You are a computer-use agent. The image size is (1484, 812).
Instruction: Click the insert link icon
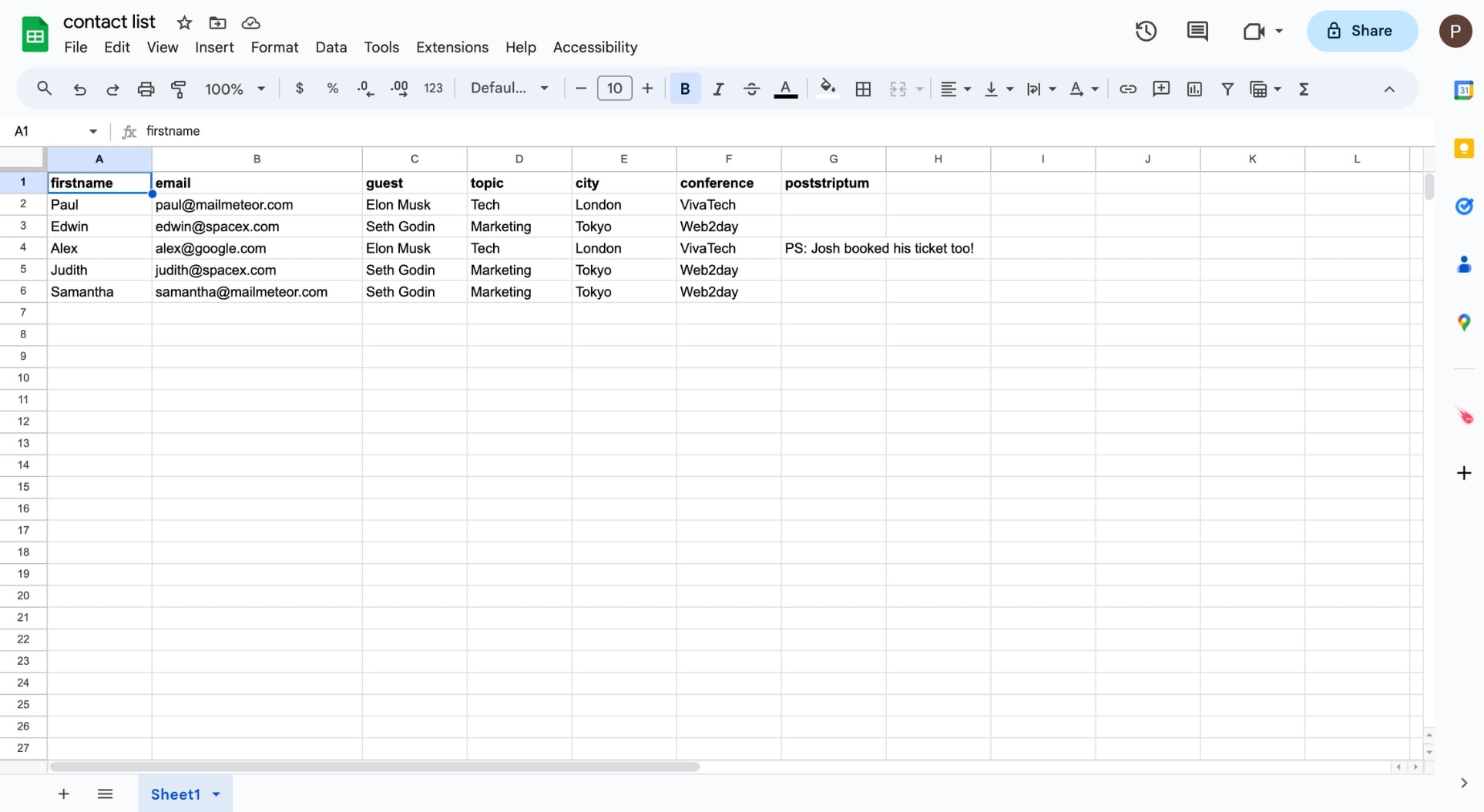pos(1127,89)
